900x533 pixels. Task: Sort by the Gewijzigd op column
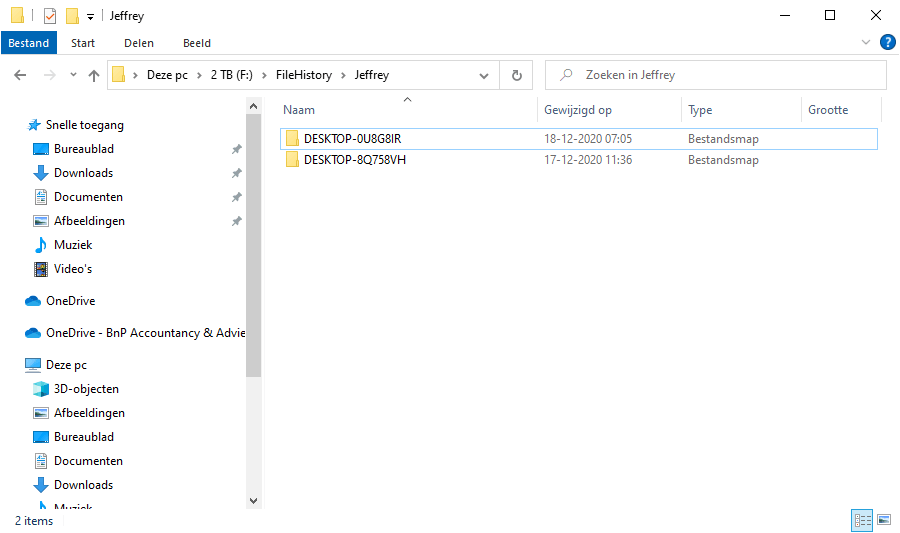(x=577, y=110)
